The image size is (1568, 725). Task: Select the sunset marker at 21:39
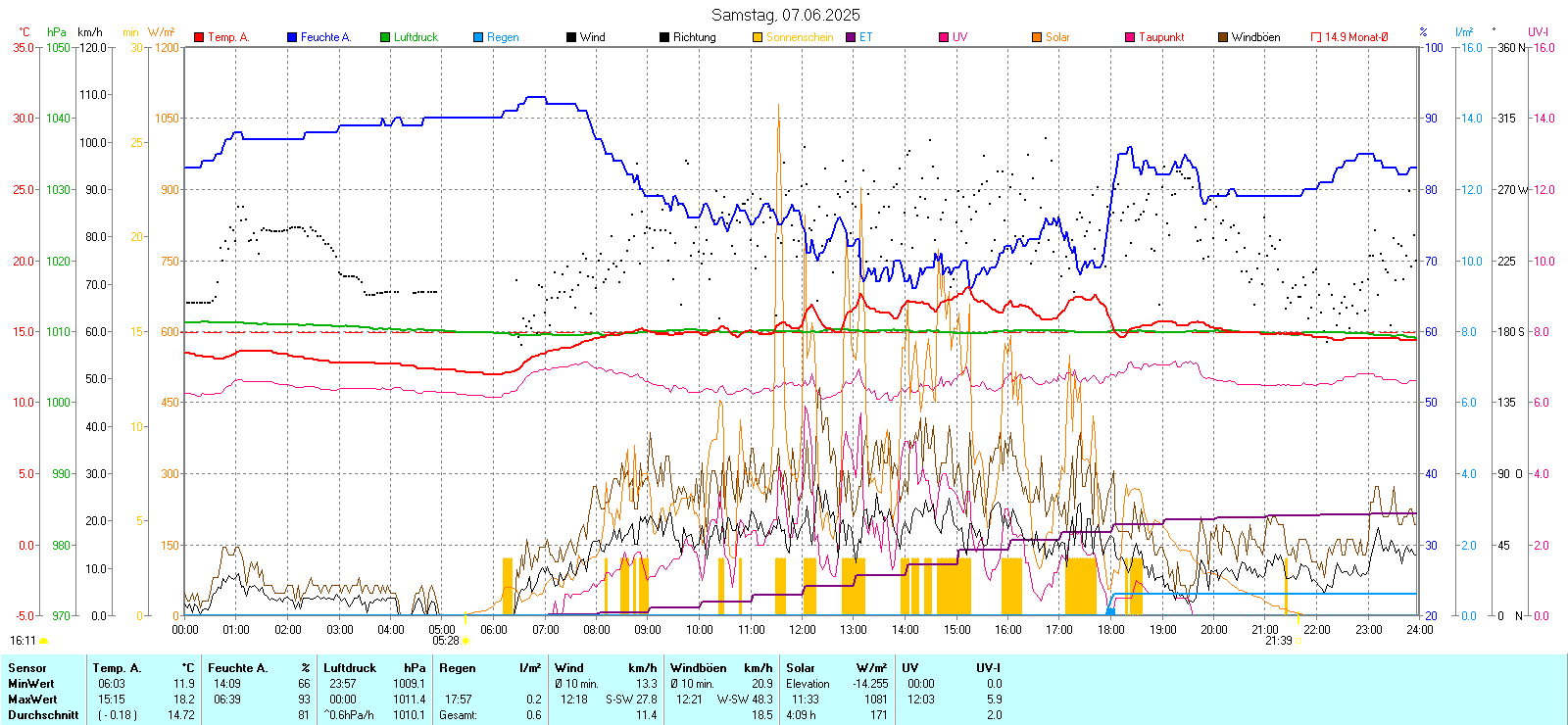point(1298,641)
